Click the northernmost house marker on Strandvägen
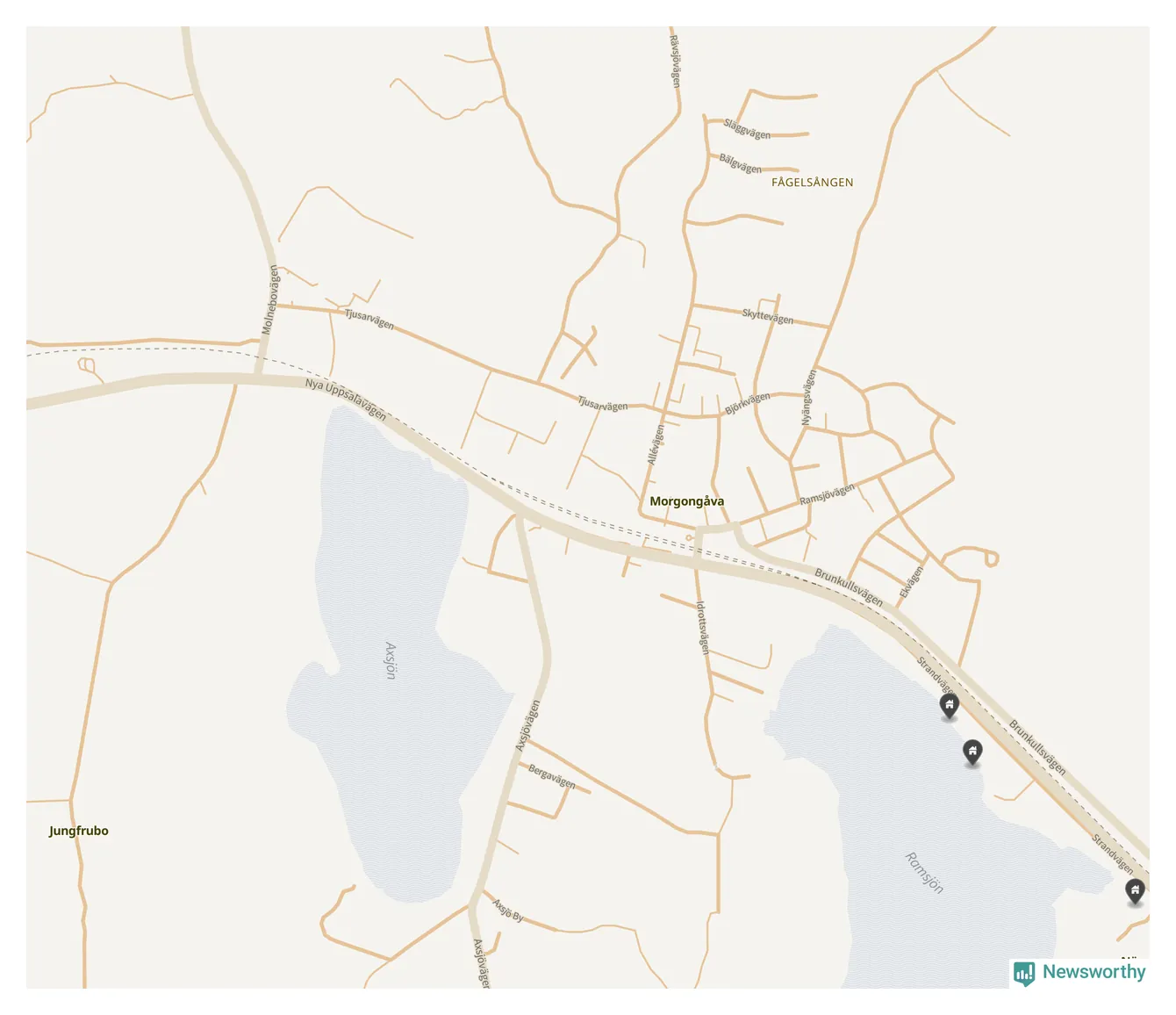 [x=949, y=705]
